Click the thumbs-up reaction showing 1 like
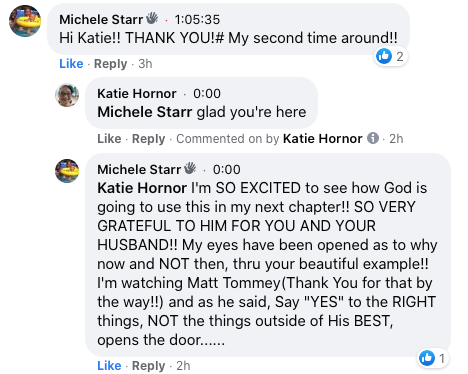 [x=433, y=358]
